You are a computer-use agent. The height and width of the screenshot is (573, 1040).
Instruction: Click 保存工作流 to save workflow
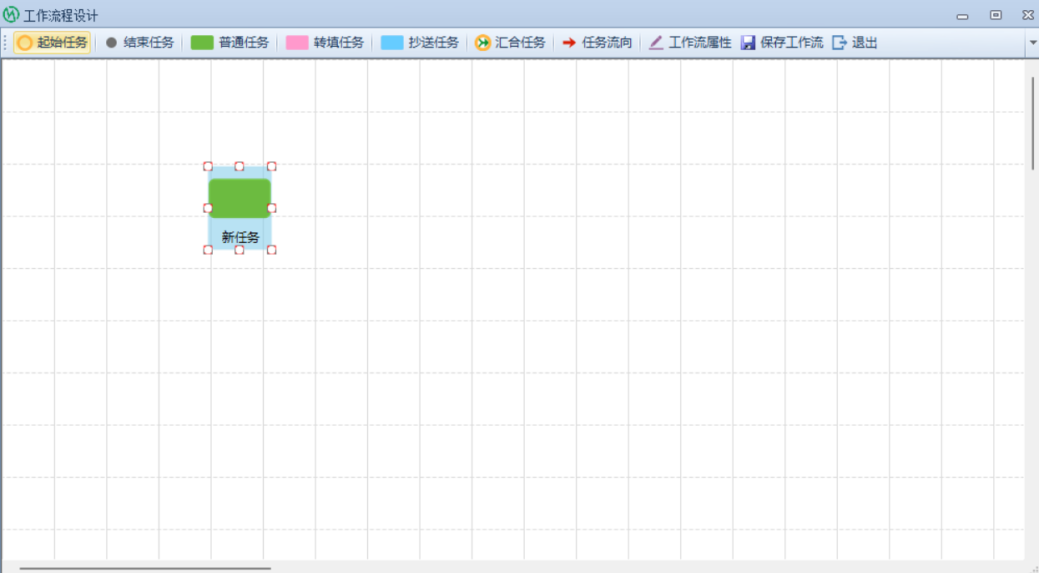782,43
